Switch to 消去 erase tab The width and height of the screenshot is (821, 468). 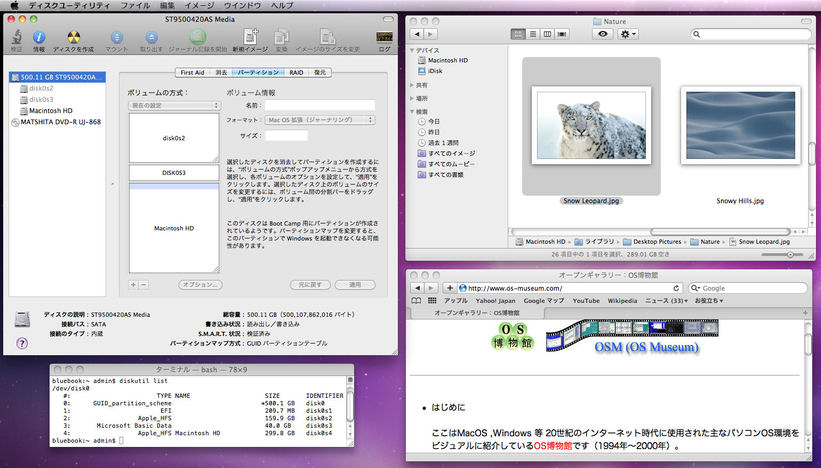[x=221, y=72]
